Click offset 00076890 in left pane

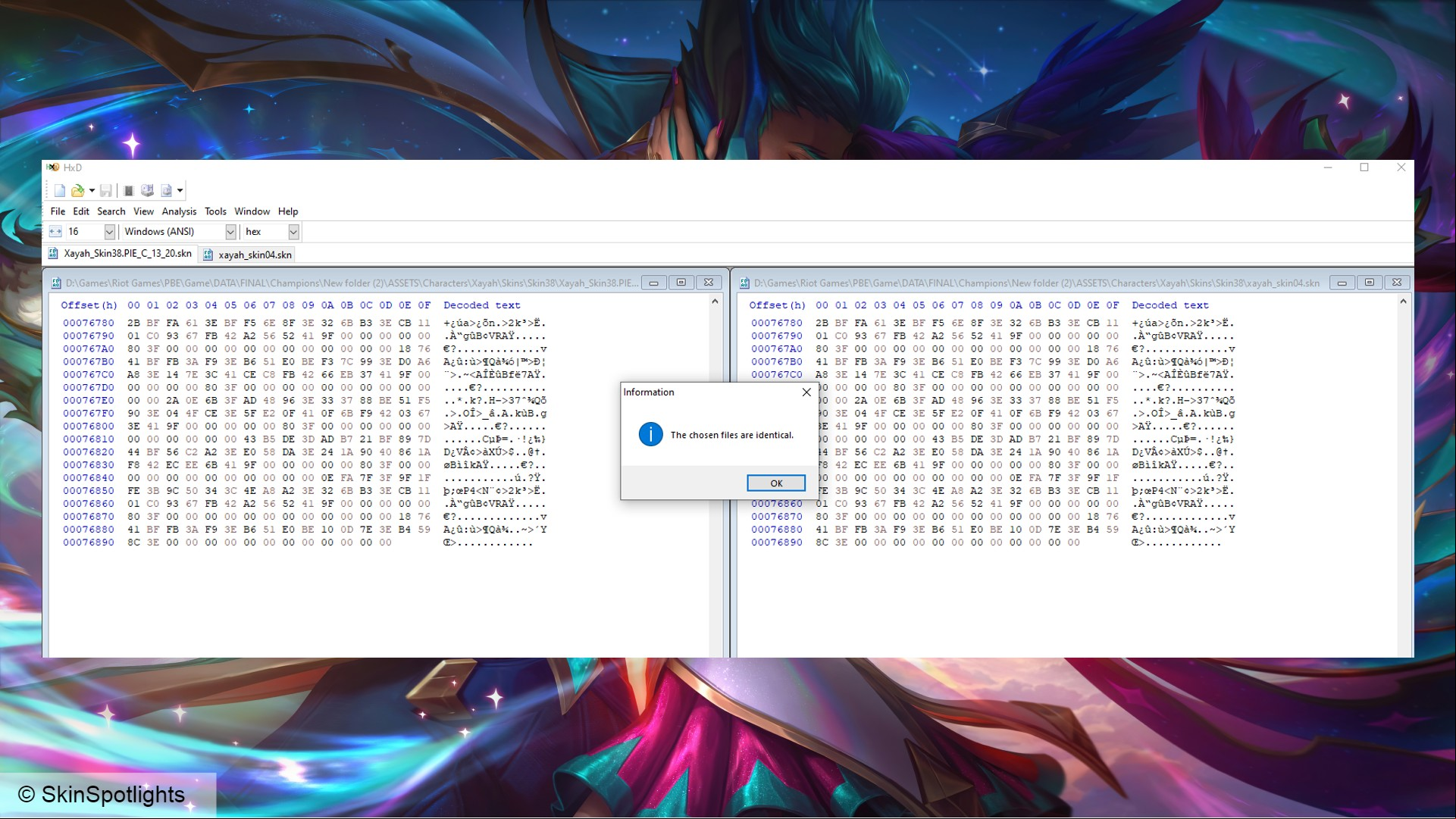pyautogui.click(x=89, y=542)
